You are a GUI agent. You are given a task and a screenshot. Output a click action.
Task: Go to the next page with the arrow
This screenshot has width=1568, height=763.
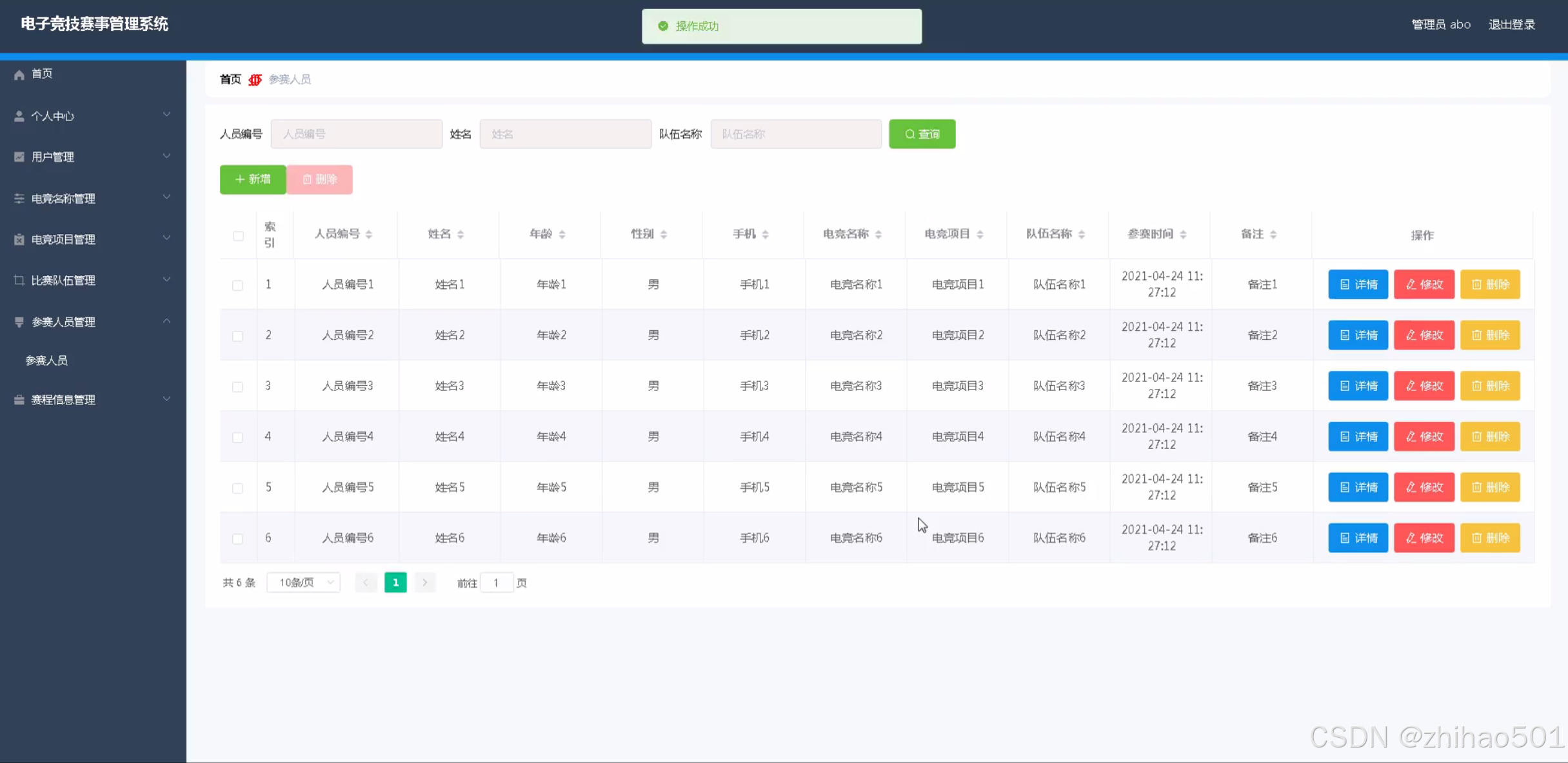pos(425,582)
